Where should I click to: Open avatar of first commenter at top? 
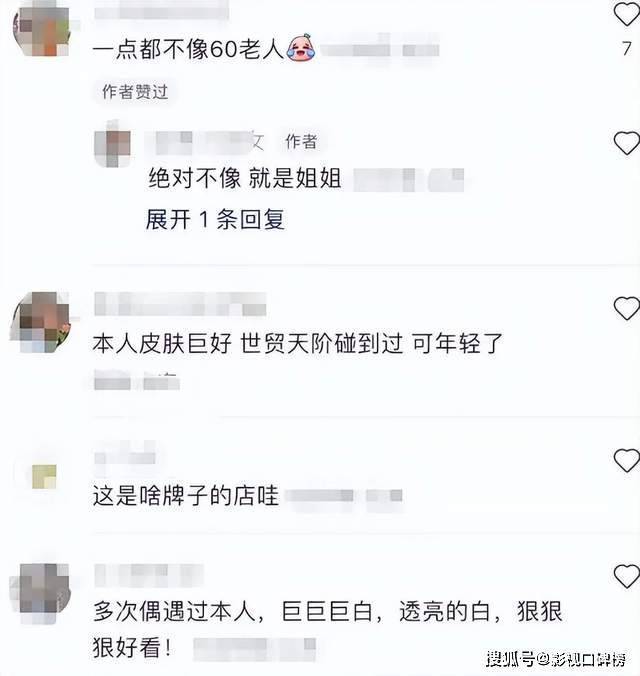pos(42,31)
